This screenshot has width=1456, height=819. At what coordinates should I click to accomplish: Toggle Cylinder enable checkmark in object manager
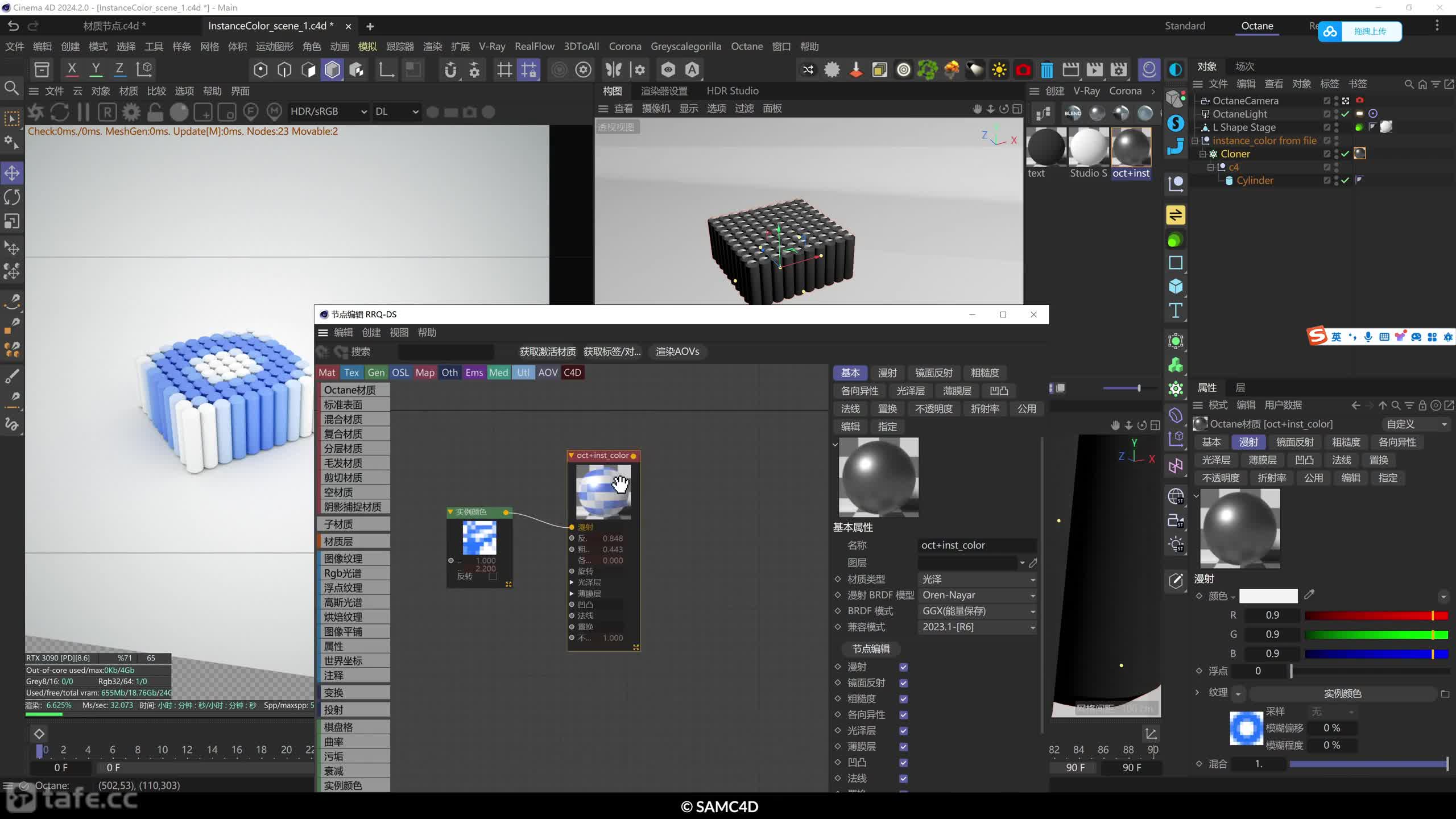point(1345,180)
